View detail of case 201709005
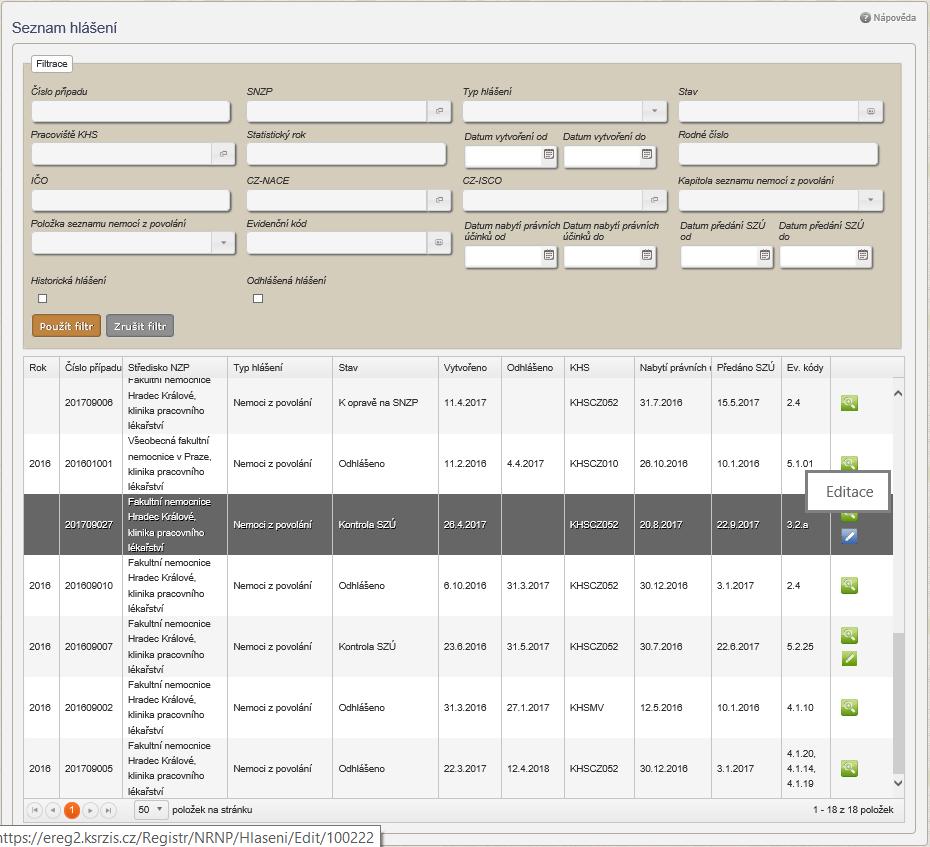Image resolution: width=930 pixels, height=847 pixels. coord(849,769)
